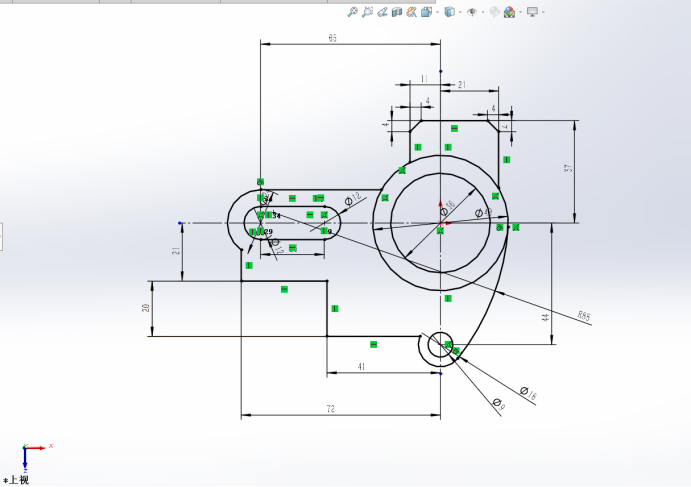This screenshot has width=691, height=487.
Task: Select the Ø16 diameter dimension
Action: [x=528, y=393]
